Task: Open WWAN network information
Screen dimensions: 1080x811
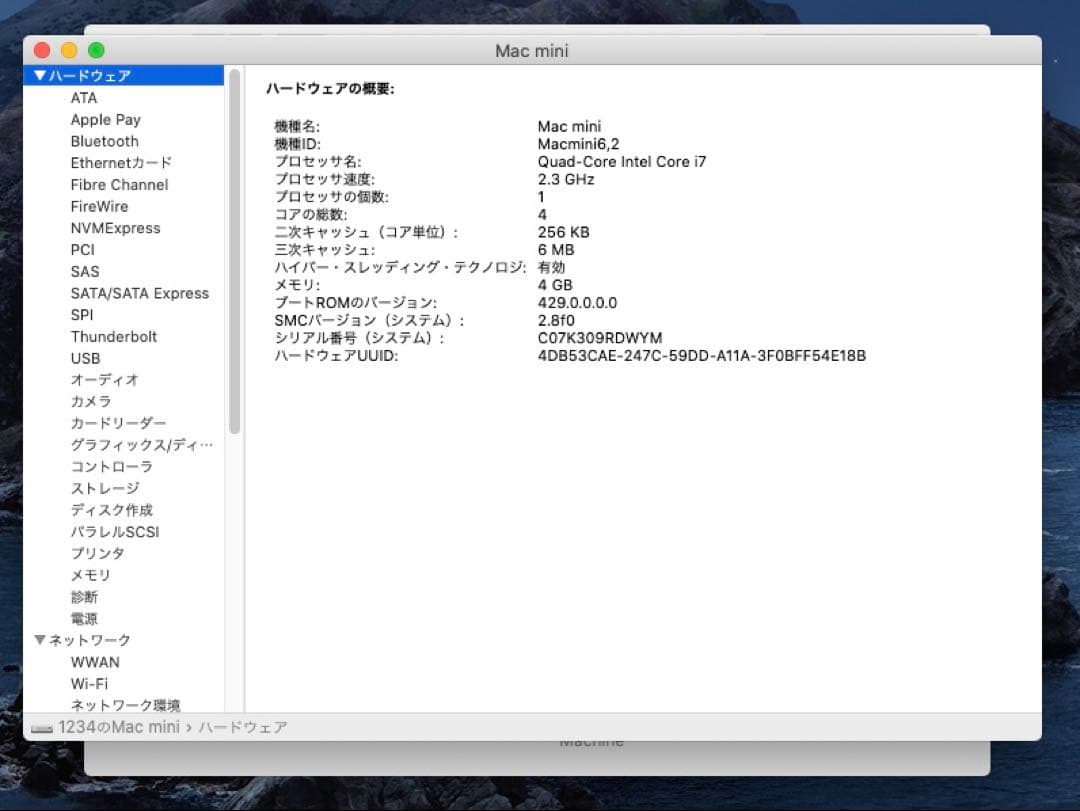Action: [95, 662]
